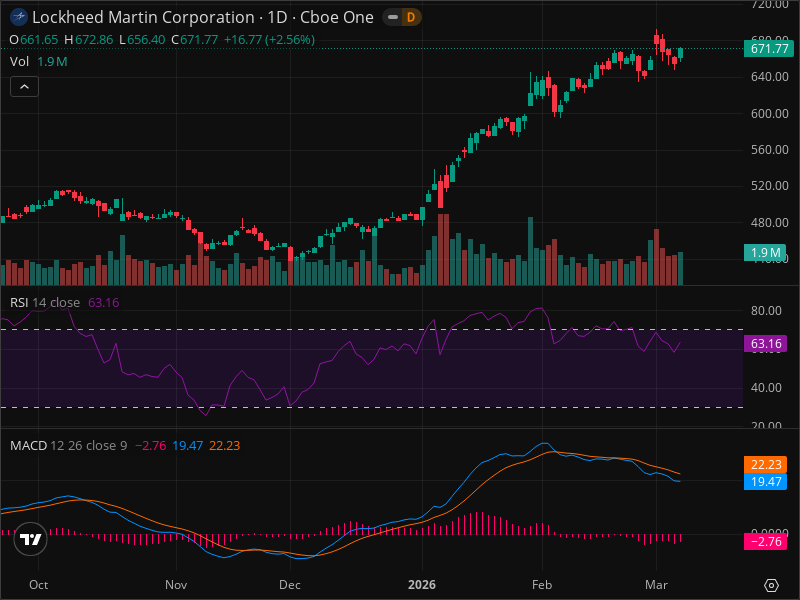Click the pink -2.76 histogram value label

coord(765,542)
